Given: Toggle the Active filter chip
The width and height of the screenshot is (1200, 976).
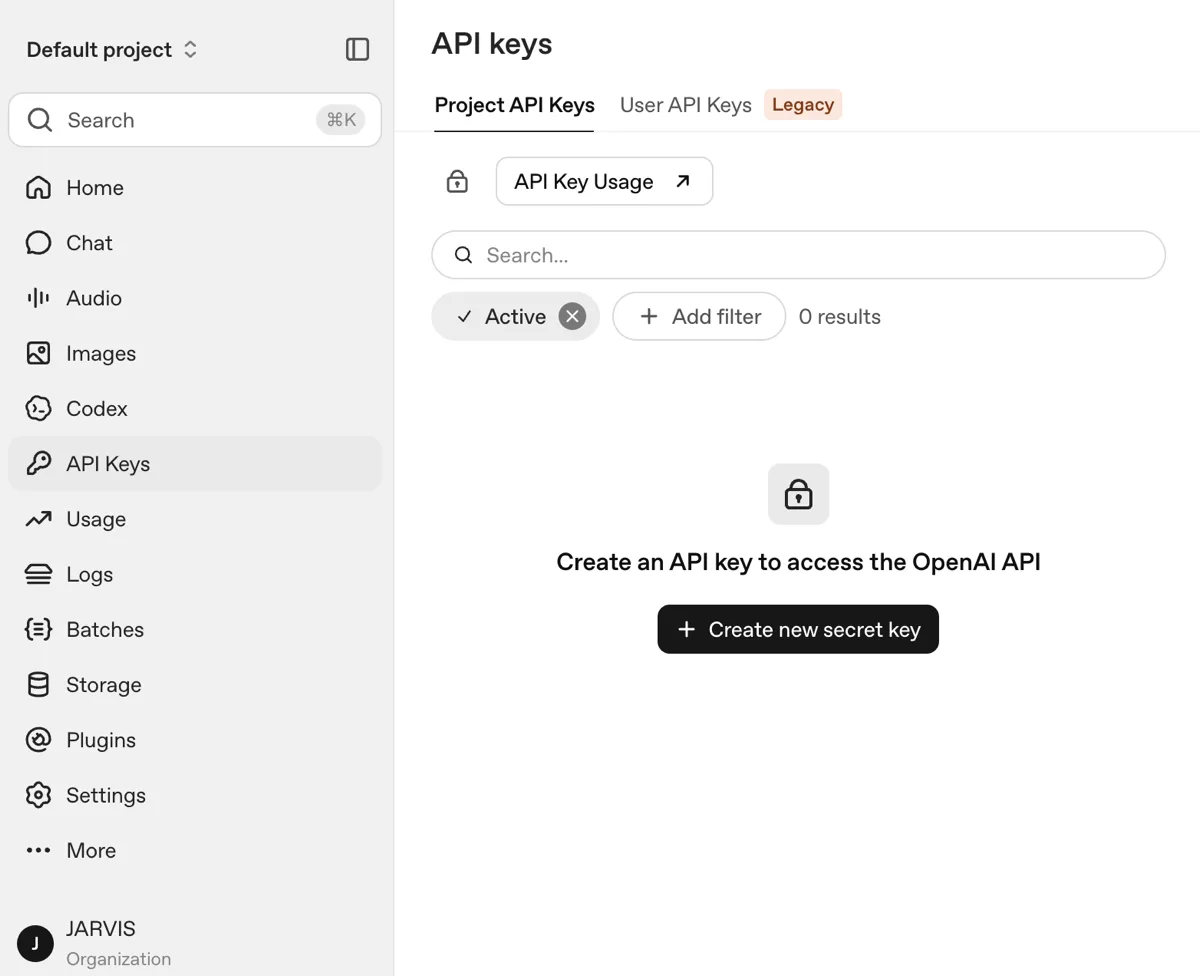Looking at the screenshot, I should pos(515,316).
